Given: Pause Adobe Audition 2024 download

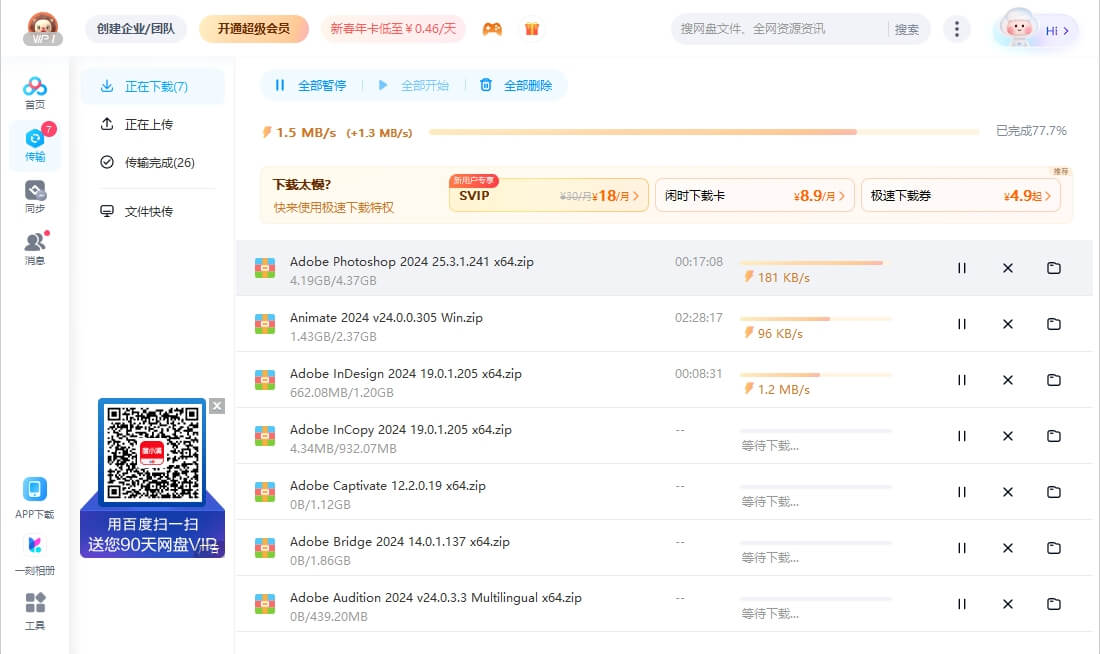Looking at the screenshot, I should [962, 604].
